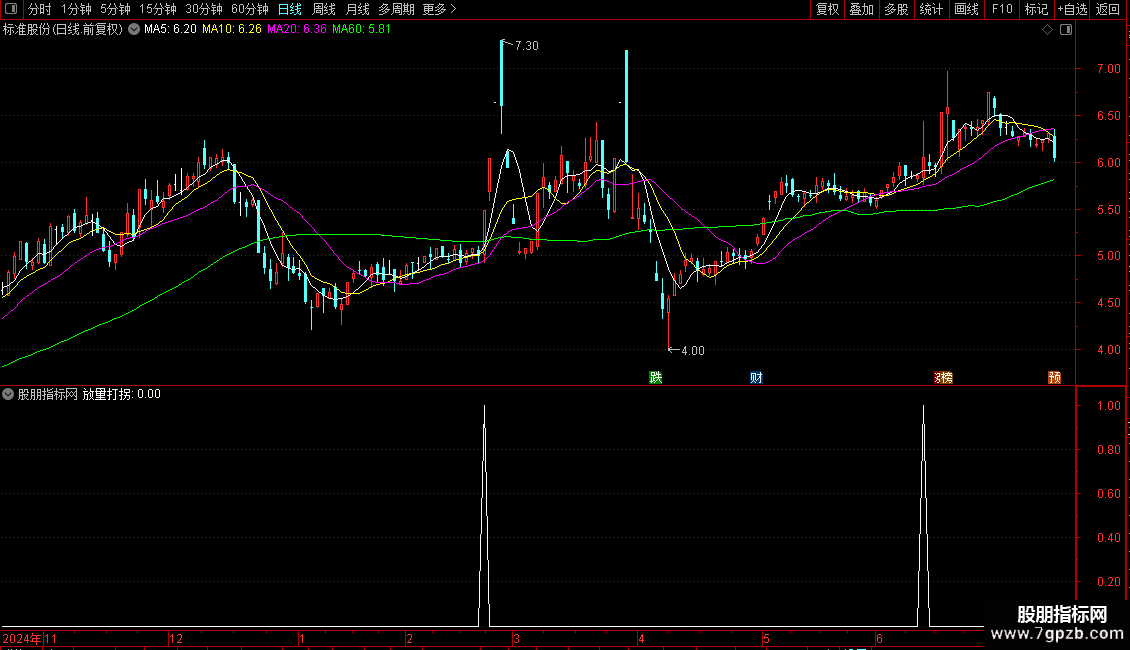The image size is (1130, 650).
Task: Expand the 股朋指标网 sub-indicator dropdown arrow
Action: click(x=8, y=394)
